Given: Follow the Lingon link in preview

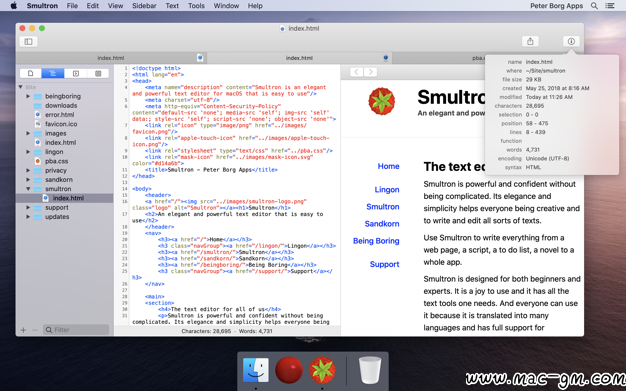Looking at the screenshot, I should (x=386, y=190).
